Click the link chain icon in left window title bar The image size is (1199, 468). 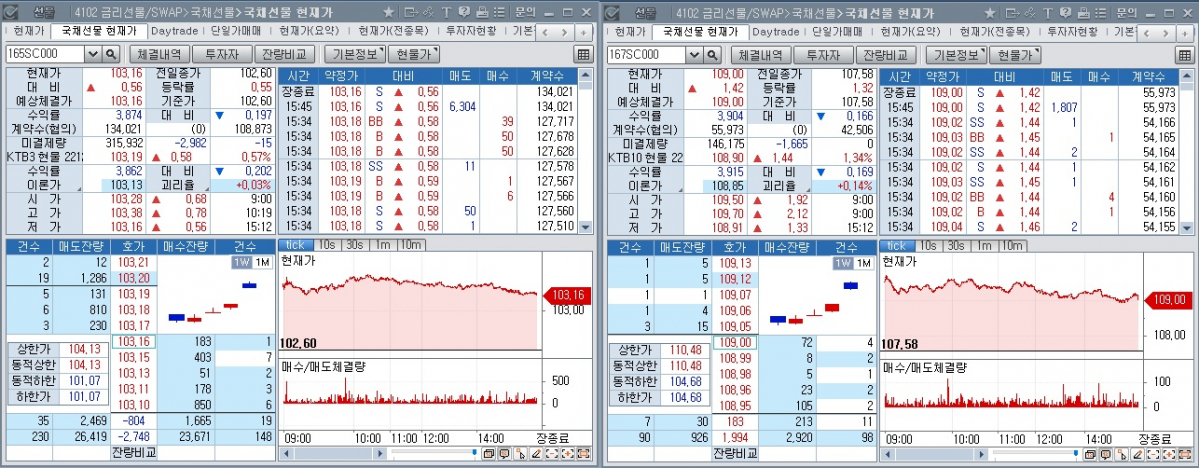tap(428, 12)
